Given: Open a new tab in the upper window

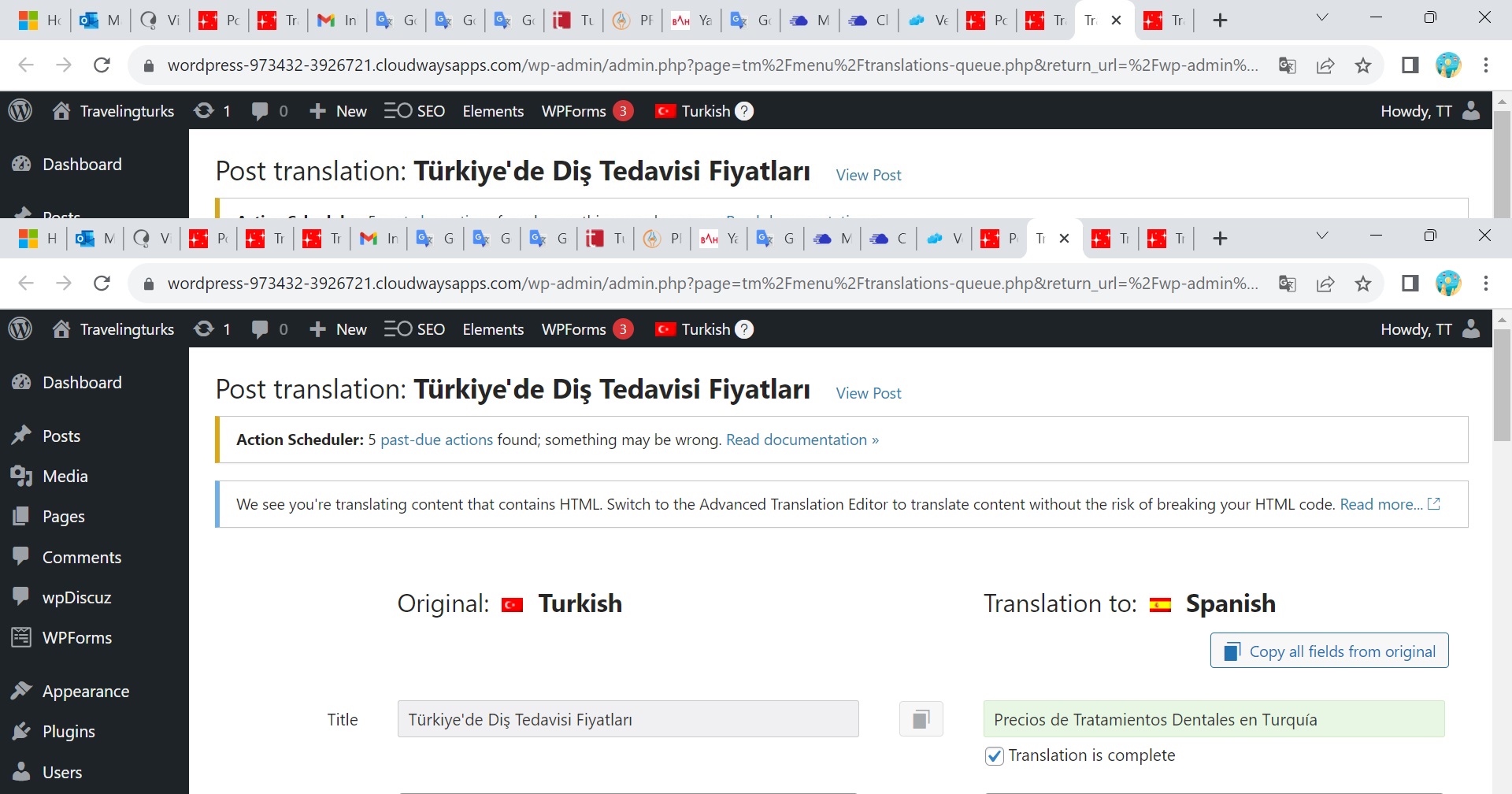Looking at the screenshot, I should pos(1220,20).
